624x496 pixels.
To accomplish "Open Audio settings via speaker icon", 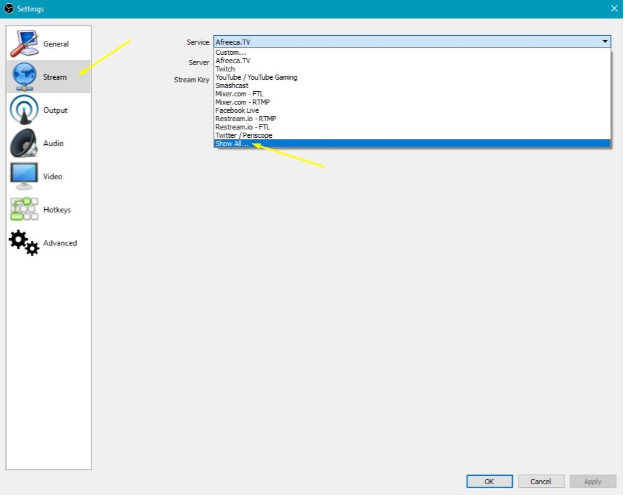I will pos(24,143).
